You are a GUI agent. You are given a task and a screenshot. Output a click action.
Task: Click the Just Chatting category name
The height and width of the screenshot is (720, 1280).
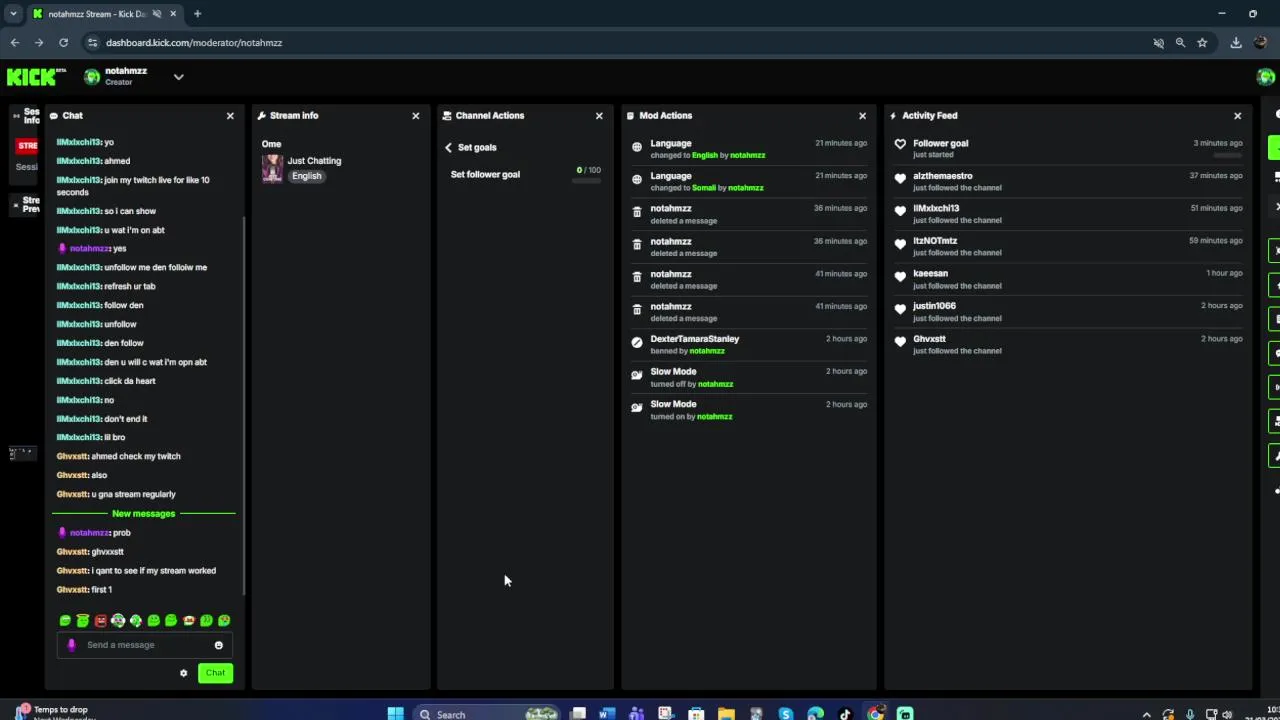point(314,160)
